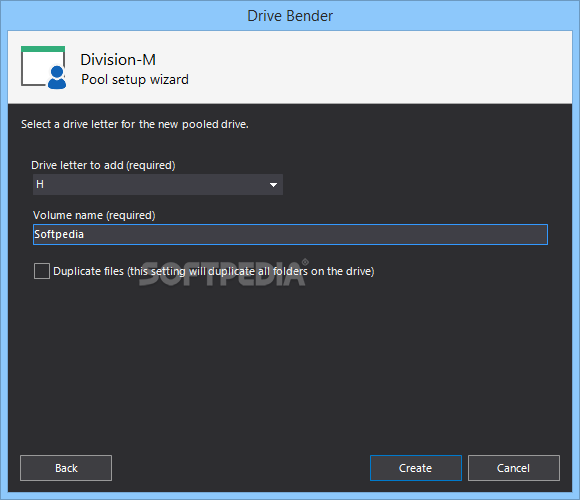Click the 'Volume name (required)' label
The height and width of the screenshot is (500, 580).
point(94,215)
